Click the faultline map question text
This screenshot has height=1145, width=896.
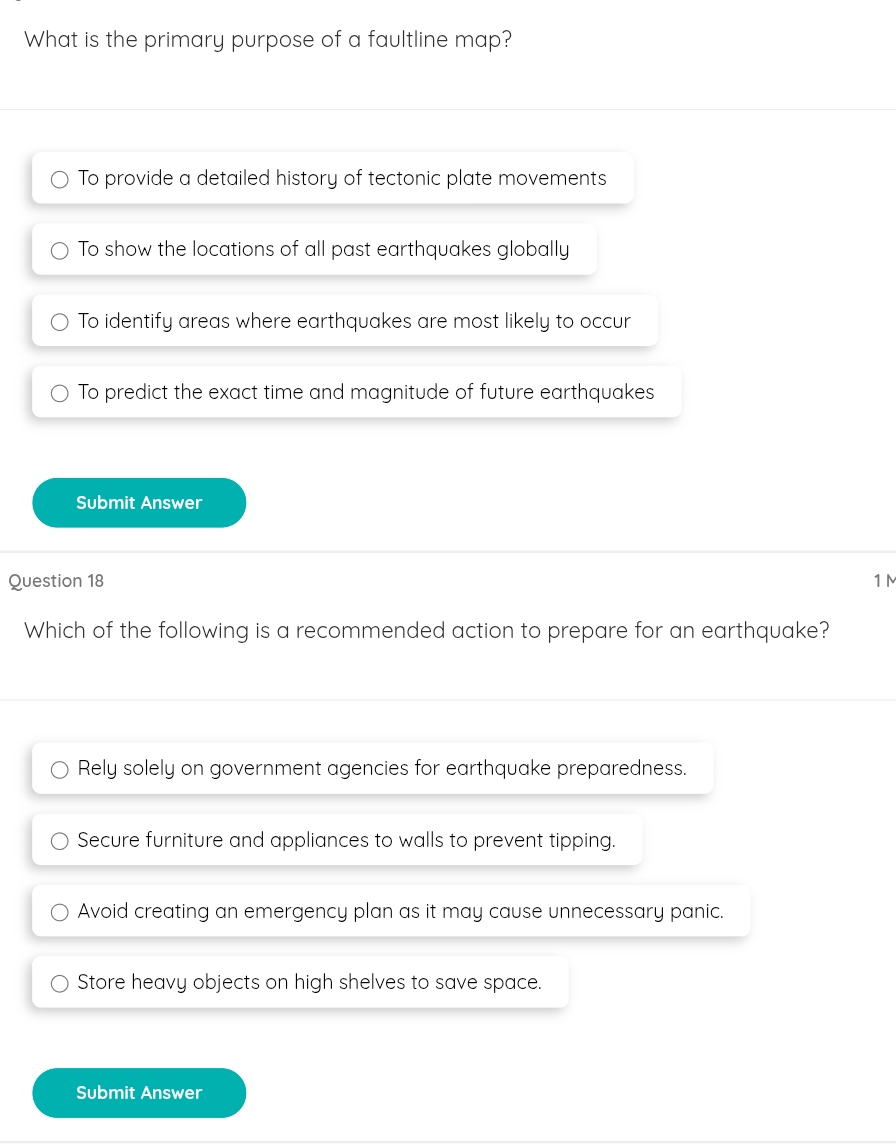(268, 39)
